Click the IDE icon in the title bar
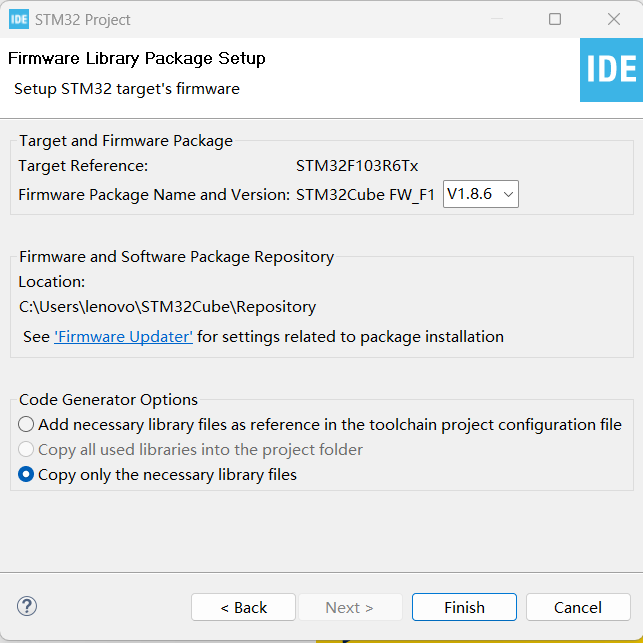643x643 pixels. 19,19
